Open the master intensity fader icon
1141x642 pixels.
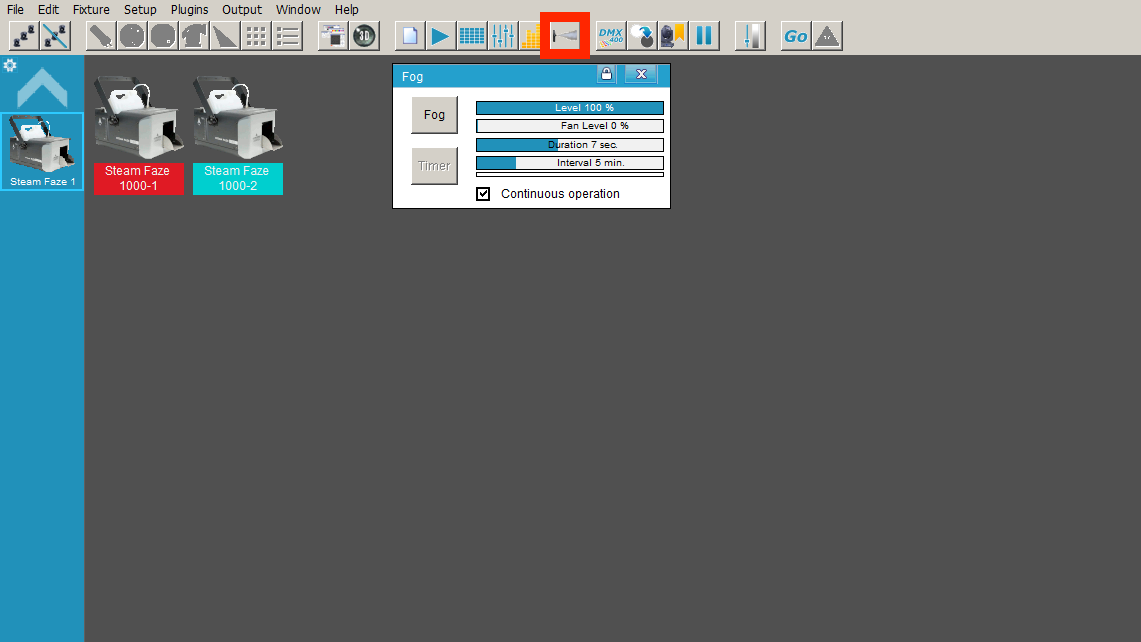(x=750, y=36)
